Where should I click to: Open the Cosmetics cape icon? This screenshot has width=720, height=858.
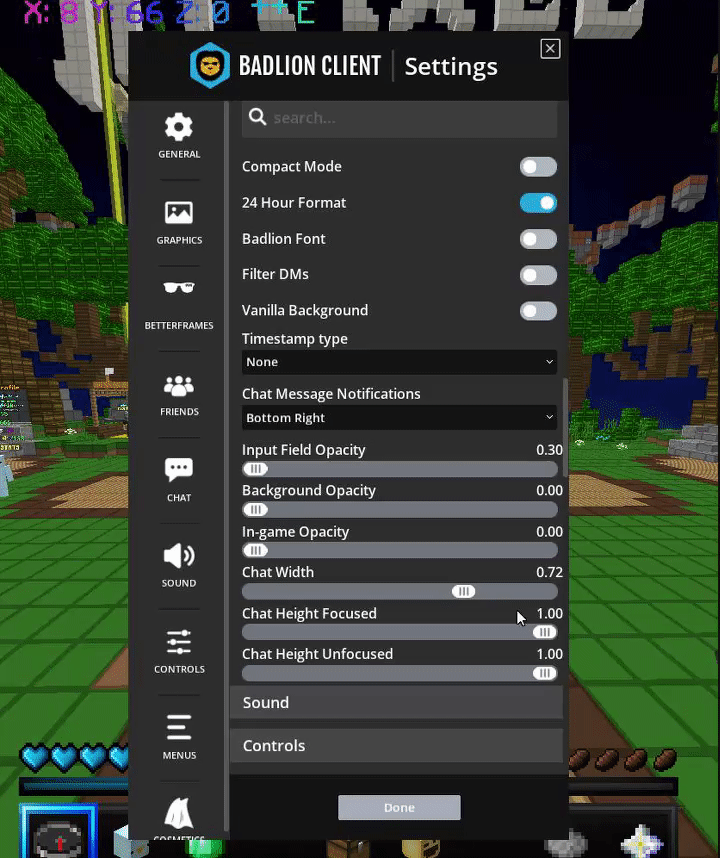[179, 813]
